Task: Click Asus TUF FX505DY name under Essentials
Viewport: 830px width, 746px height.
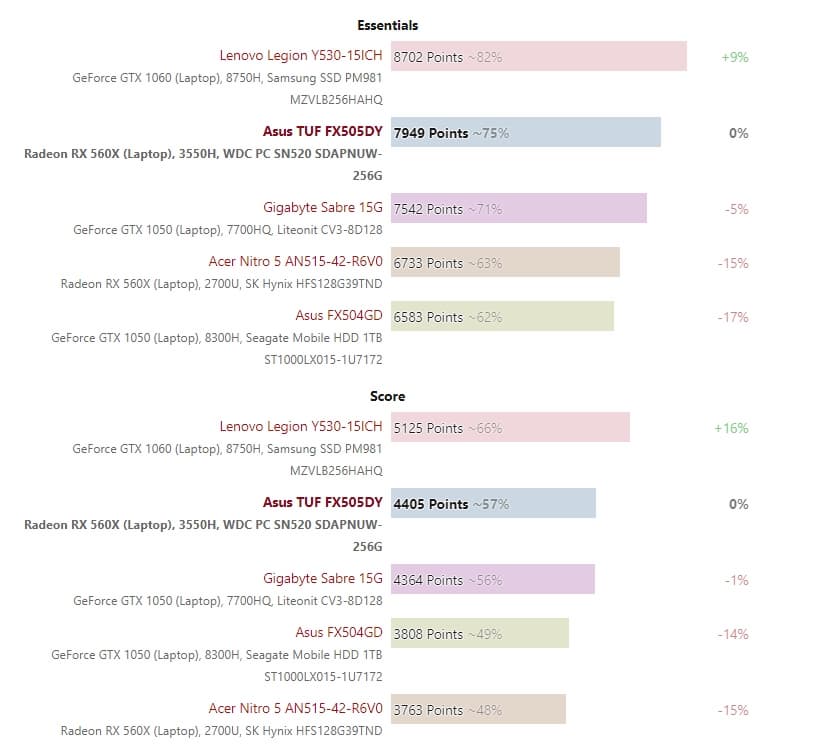Action: tap(322, 132)
